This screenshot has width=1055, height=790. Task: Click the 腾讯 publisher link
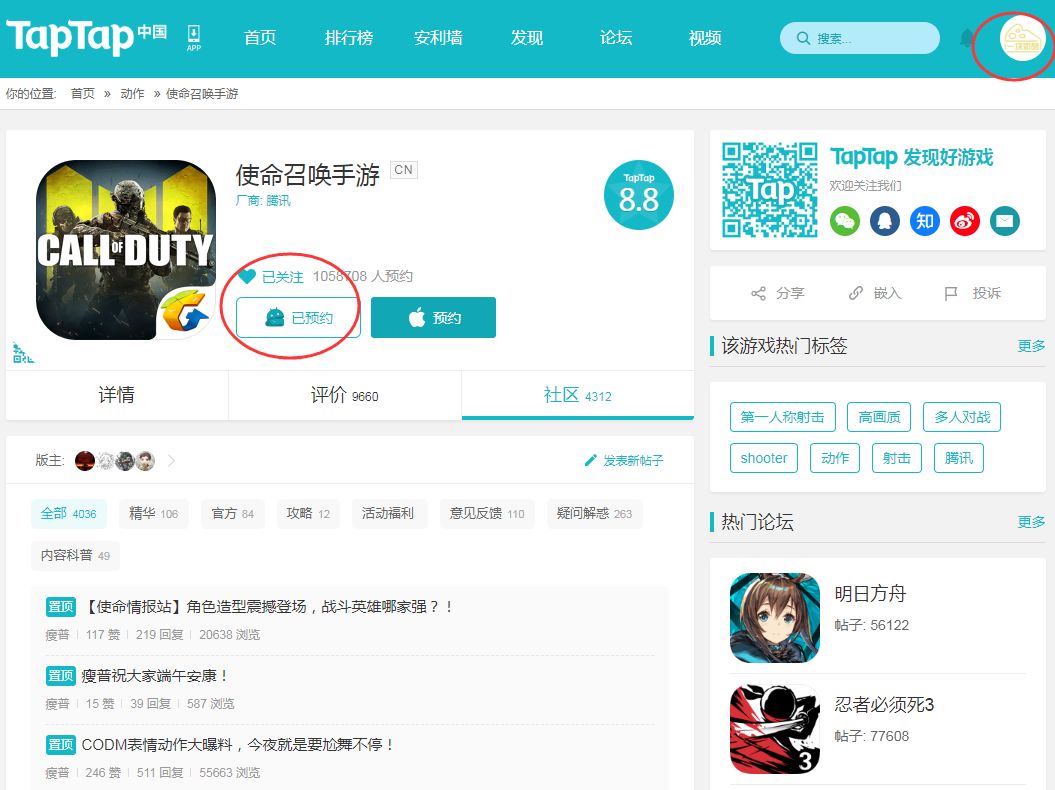[x=279, y=201]
